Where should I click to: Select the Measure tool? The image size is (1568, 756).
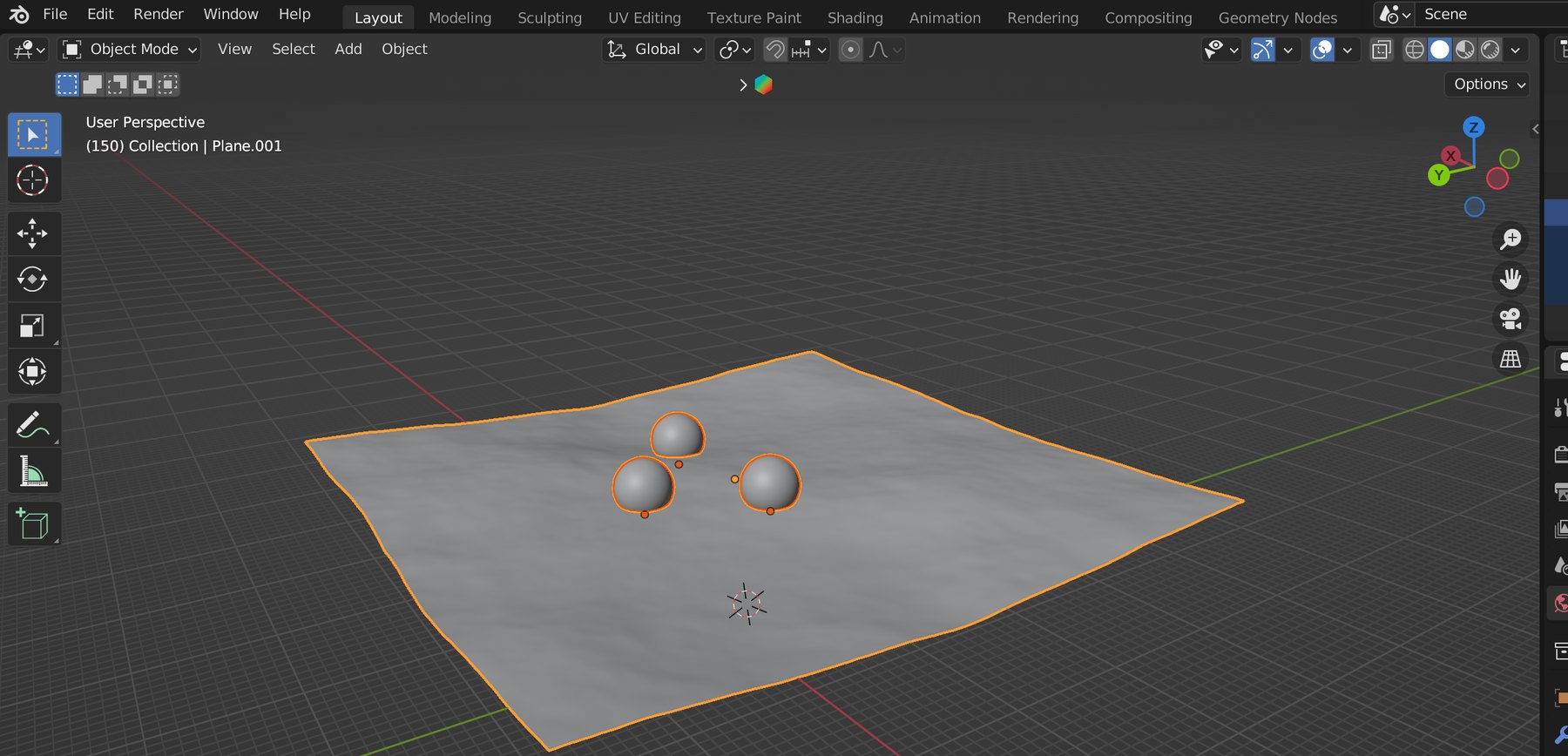[x=34, y=472]
